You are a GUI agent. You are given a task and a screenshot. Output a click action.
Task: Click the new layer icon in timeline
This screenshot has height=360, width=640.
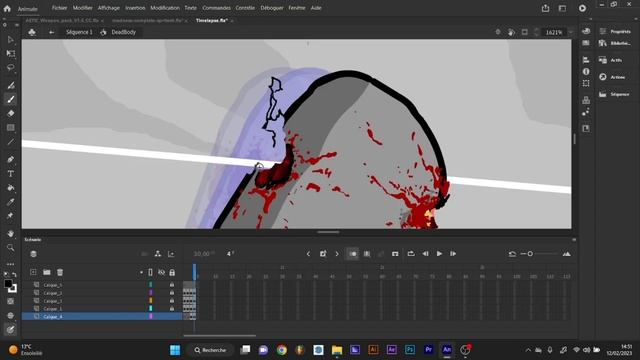click(x=33, y=272)
